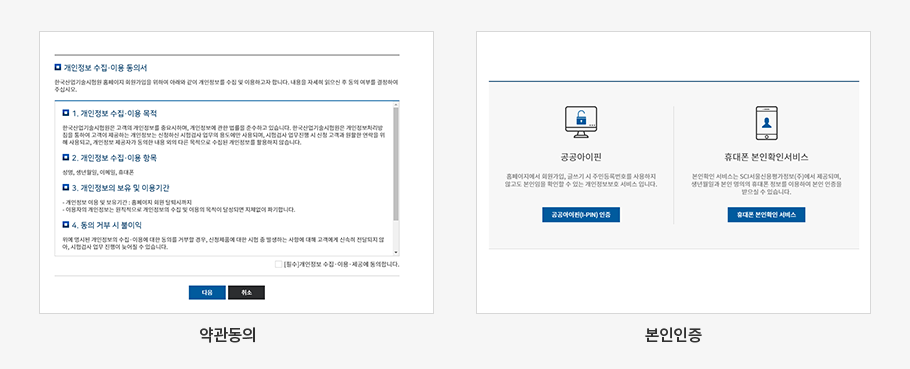Click the 휴대폰 본인확인서비스 title text
Screen dimensions: 910x369
coord(766,157)
